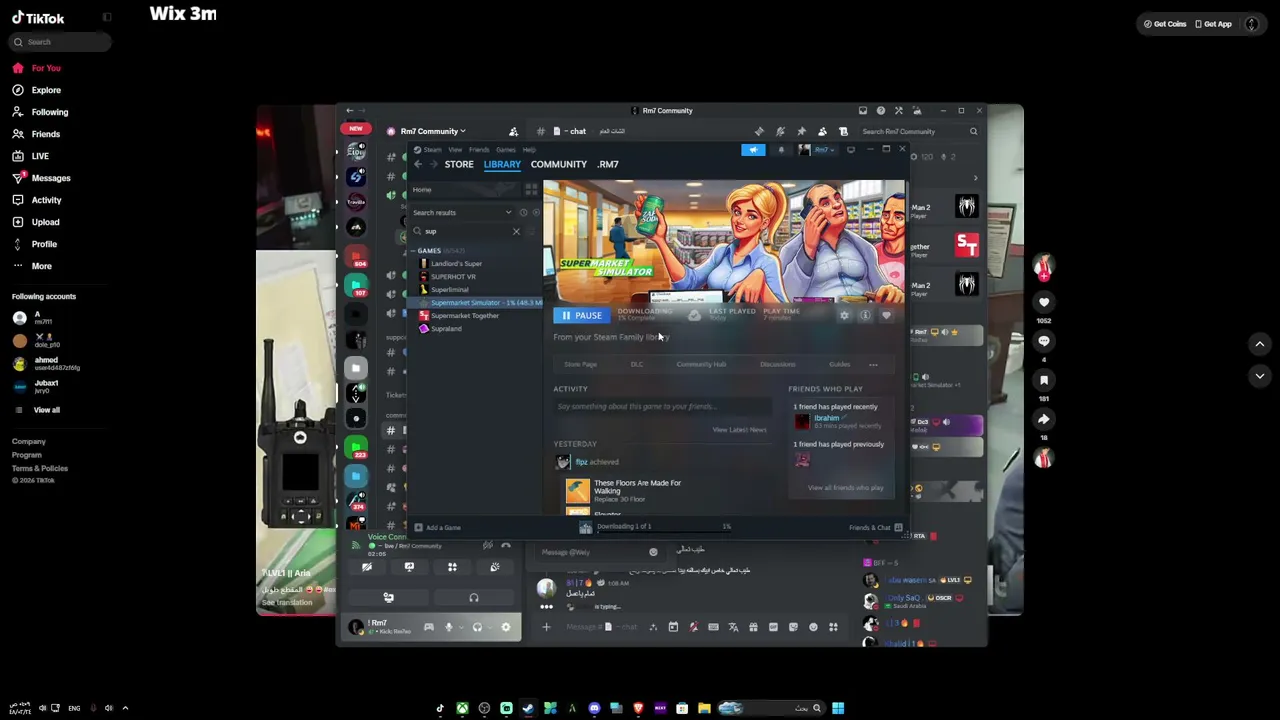
Task: Open the Windows Start menu
Action: click(x=838, y=708)
